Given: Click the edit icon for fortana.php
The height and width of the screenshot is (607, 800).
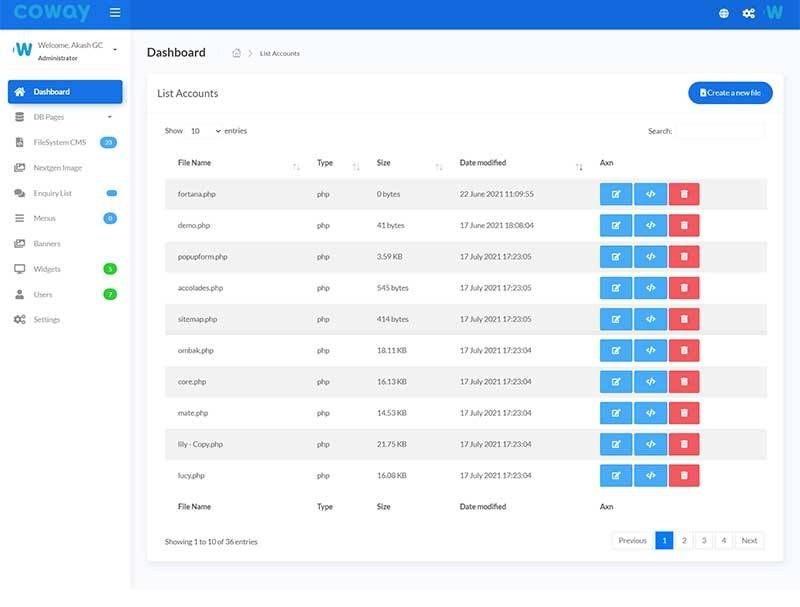Looking at the screenshot, I should [x=616, y=194].
